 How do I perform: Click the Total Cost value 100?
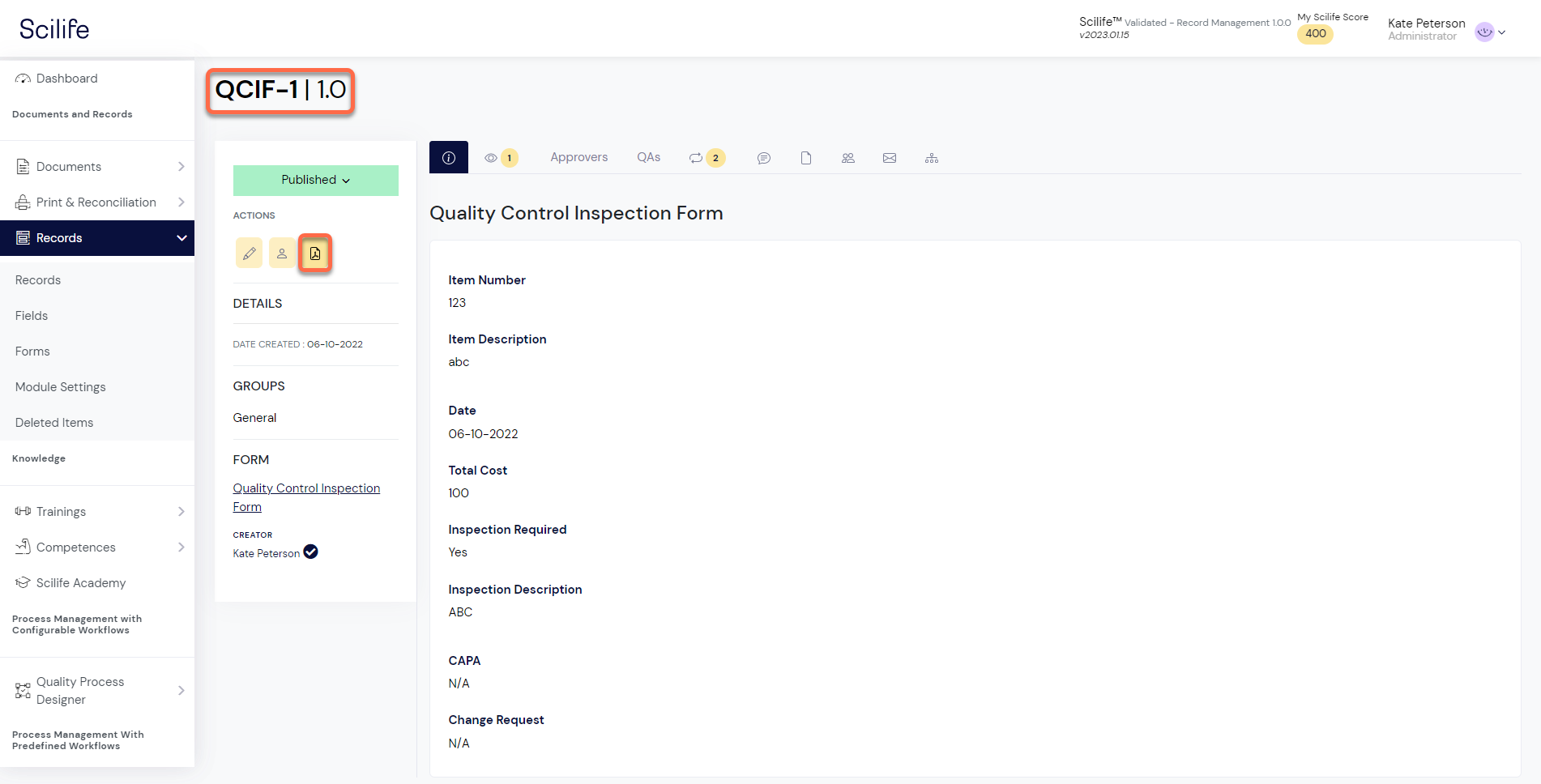coord(459,493)
